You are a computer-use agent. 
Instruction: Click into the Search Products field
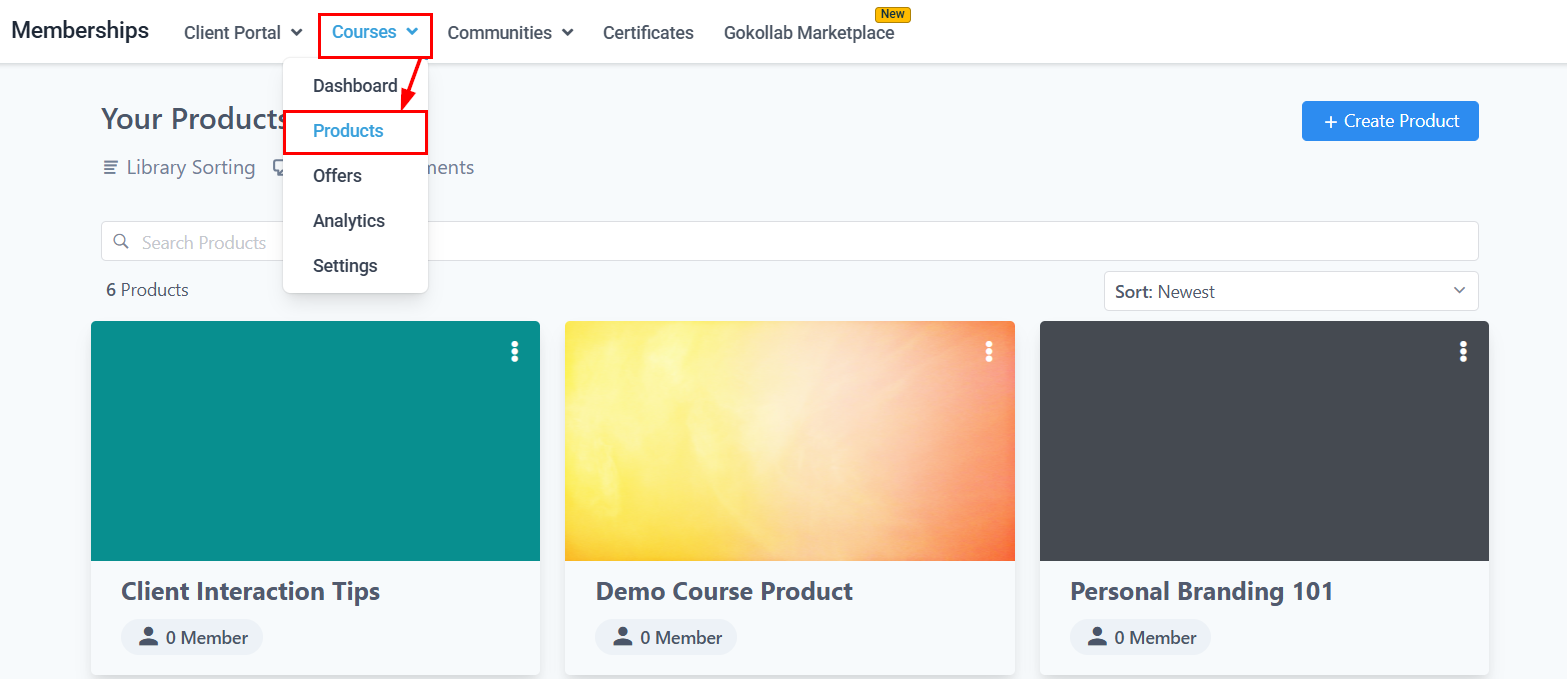tap(789, 241)
